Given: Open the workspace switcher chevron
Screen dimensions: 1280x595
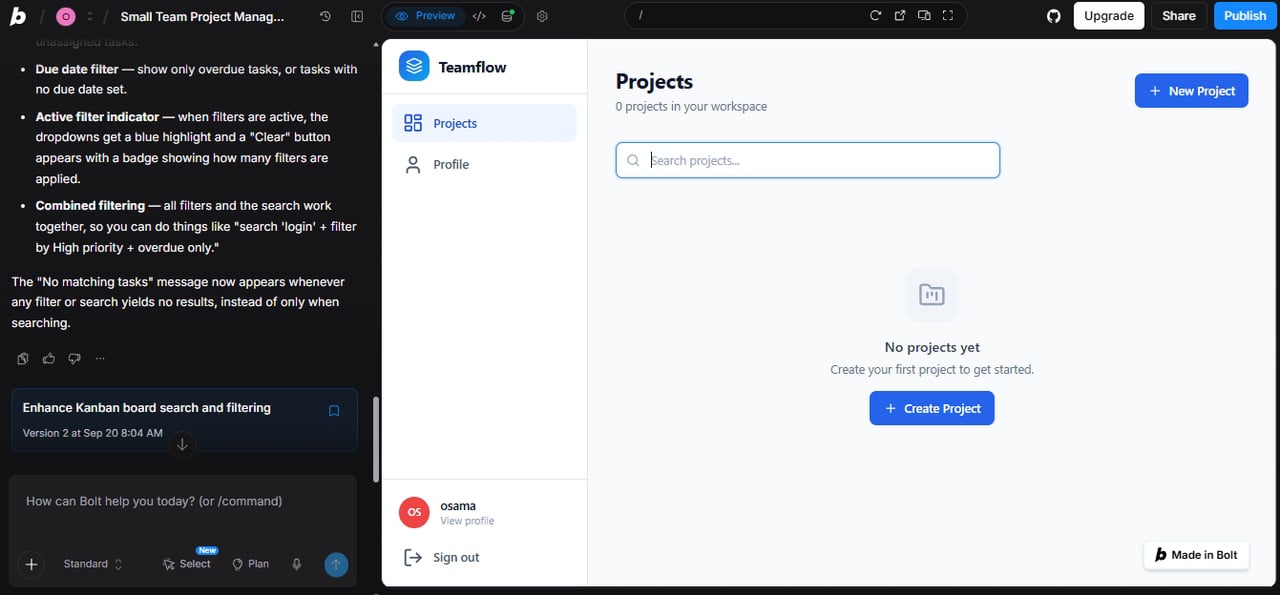Looking at the screenshot, I should coord(90,16).
